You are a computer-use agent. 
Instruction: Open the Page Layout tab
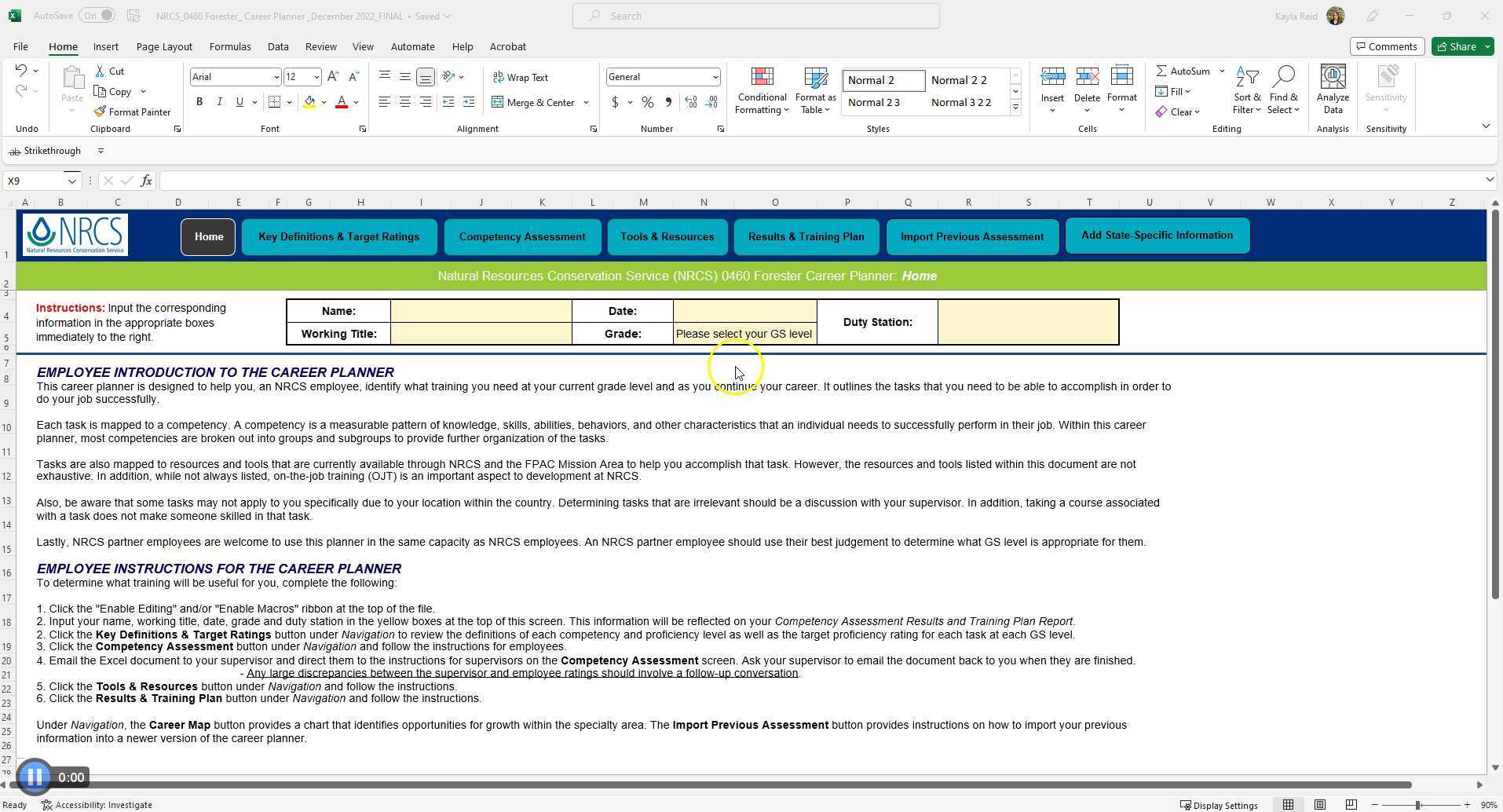163,46
